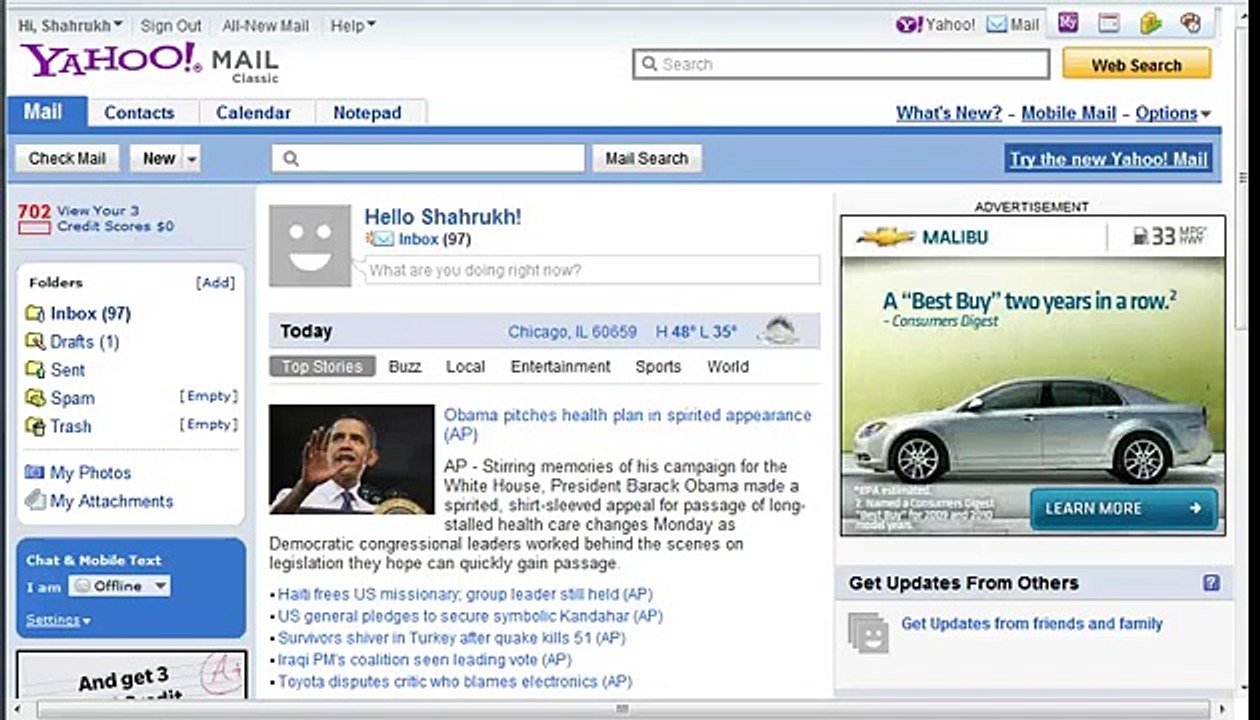Click the web search input field

point(841,64)
